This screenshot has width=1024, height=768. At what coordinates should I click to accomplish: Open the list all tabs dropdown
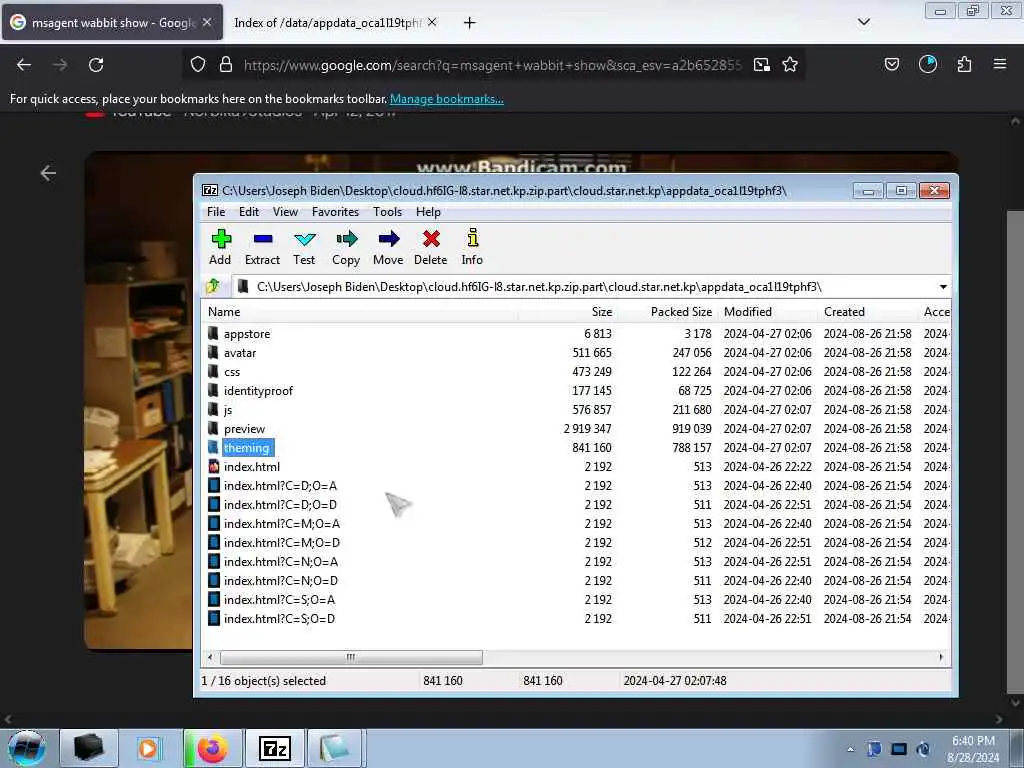(x=863, y=22)
